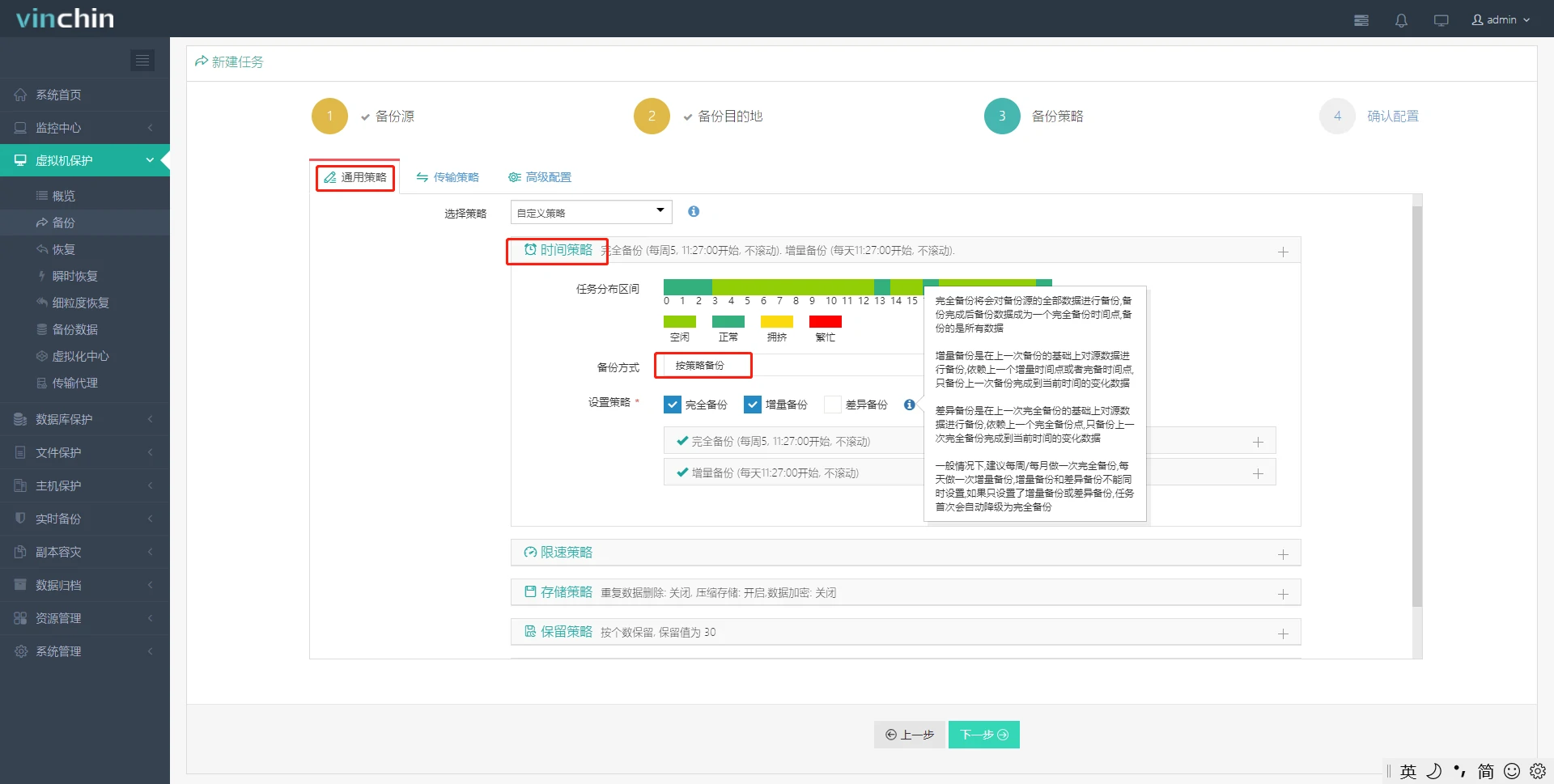Switch to the 传输策略 tab
This screenshot has height=784, width=1554.
pyautogui.click(x=448, y=177)
